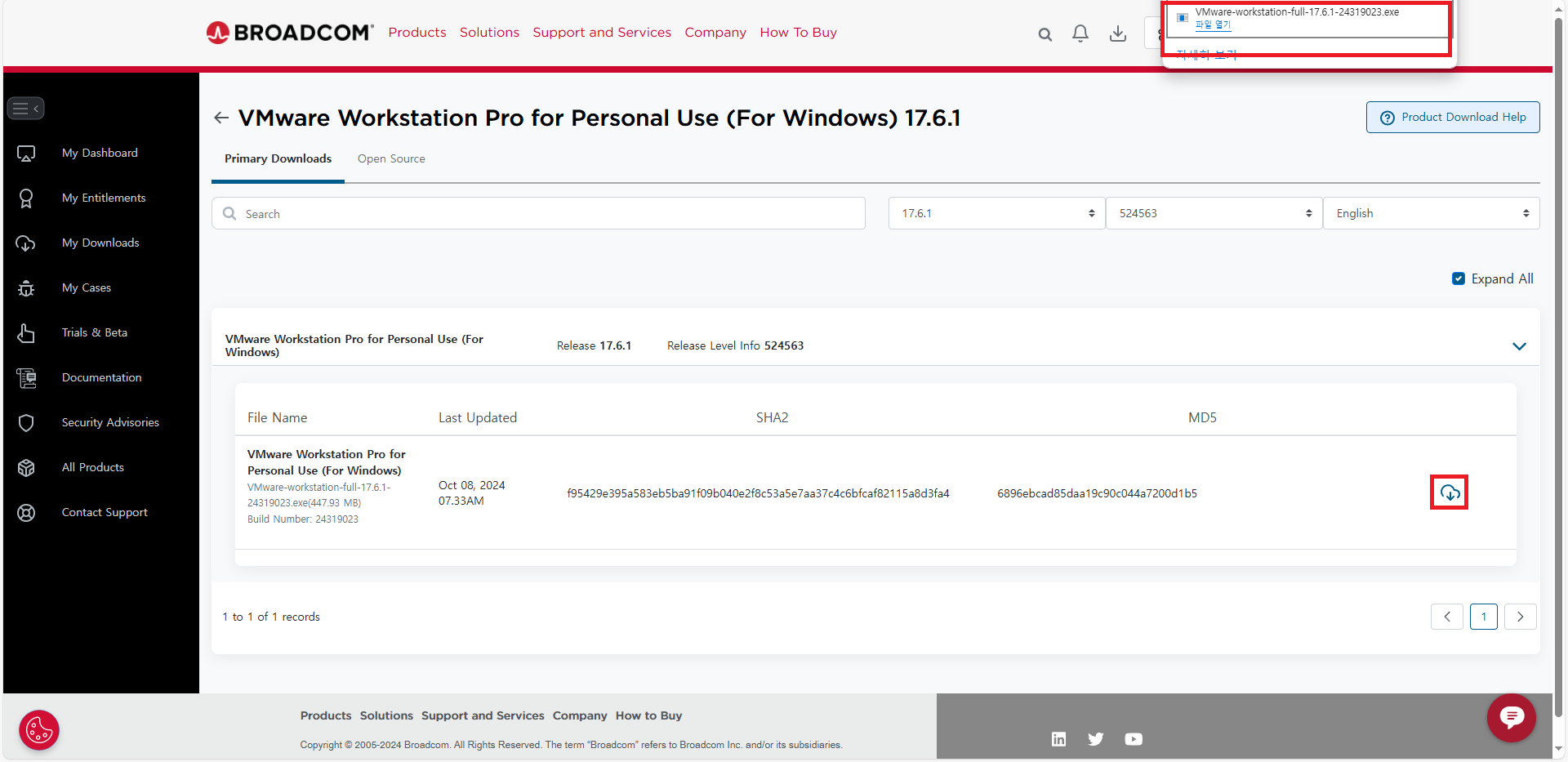Click the Last Updated column header
Screen dimensions: 1568x762
478,417
